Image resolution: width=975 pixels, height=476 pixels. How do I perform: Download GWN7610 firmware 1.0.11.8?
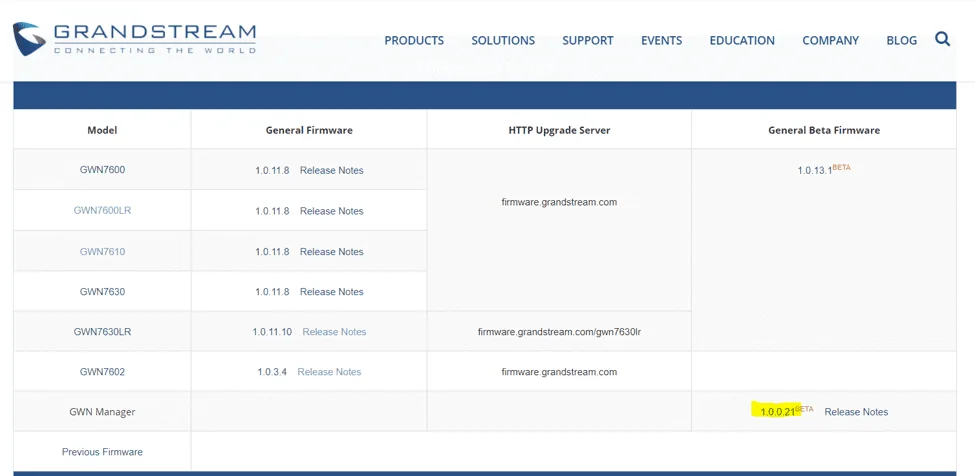click(x=272, y=252)
